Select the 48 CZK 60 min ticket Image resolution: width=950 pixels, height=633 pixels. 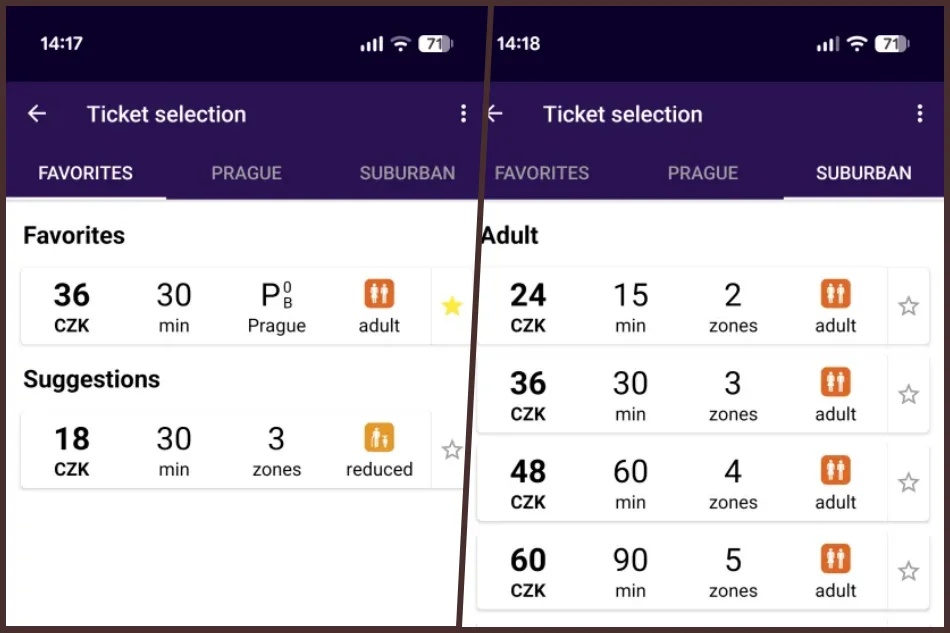pos(680,483)
